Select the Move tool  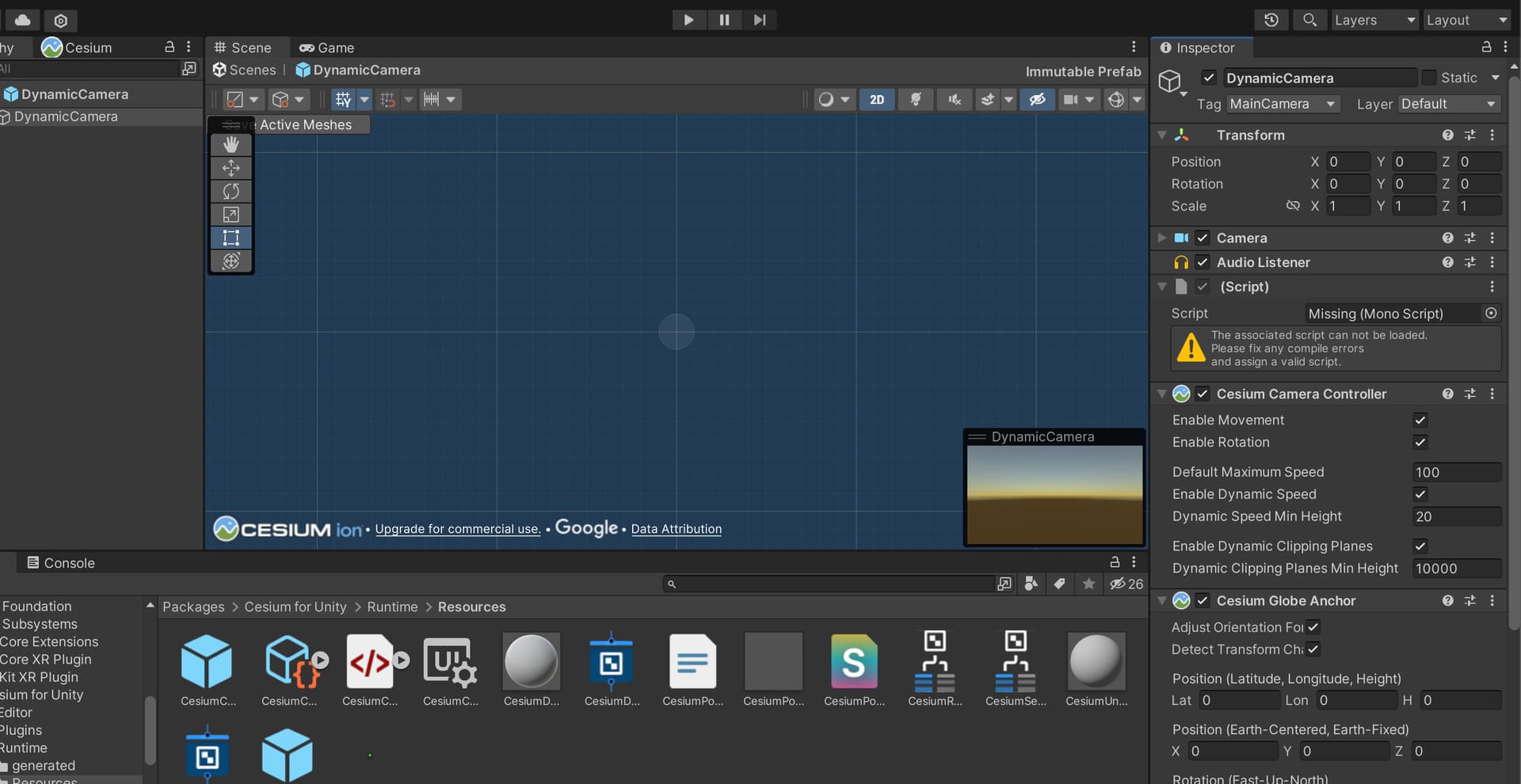(x=231, y=168)
